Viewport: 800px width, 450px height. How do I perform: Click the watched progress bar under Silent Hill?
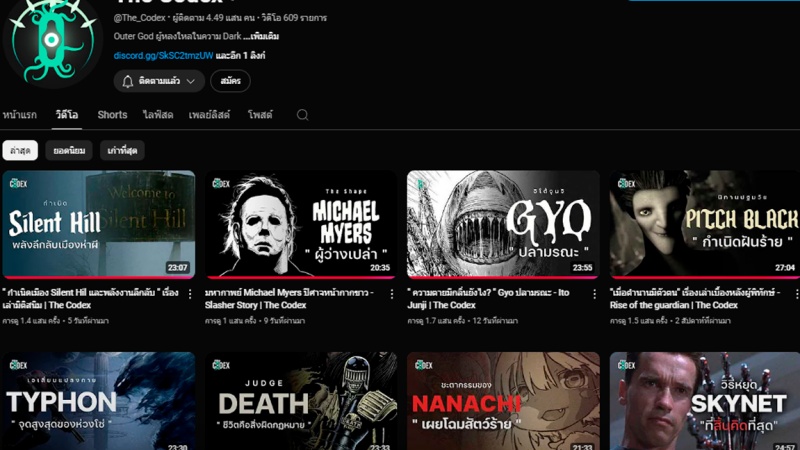coord(98,278)
